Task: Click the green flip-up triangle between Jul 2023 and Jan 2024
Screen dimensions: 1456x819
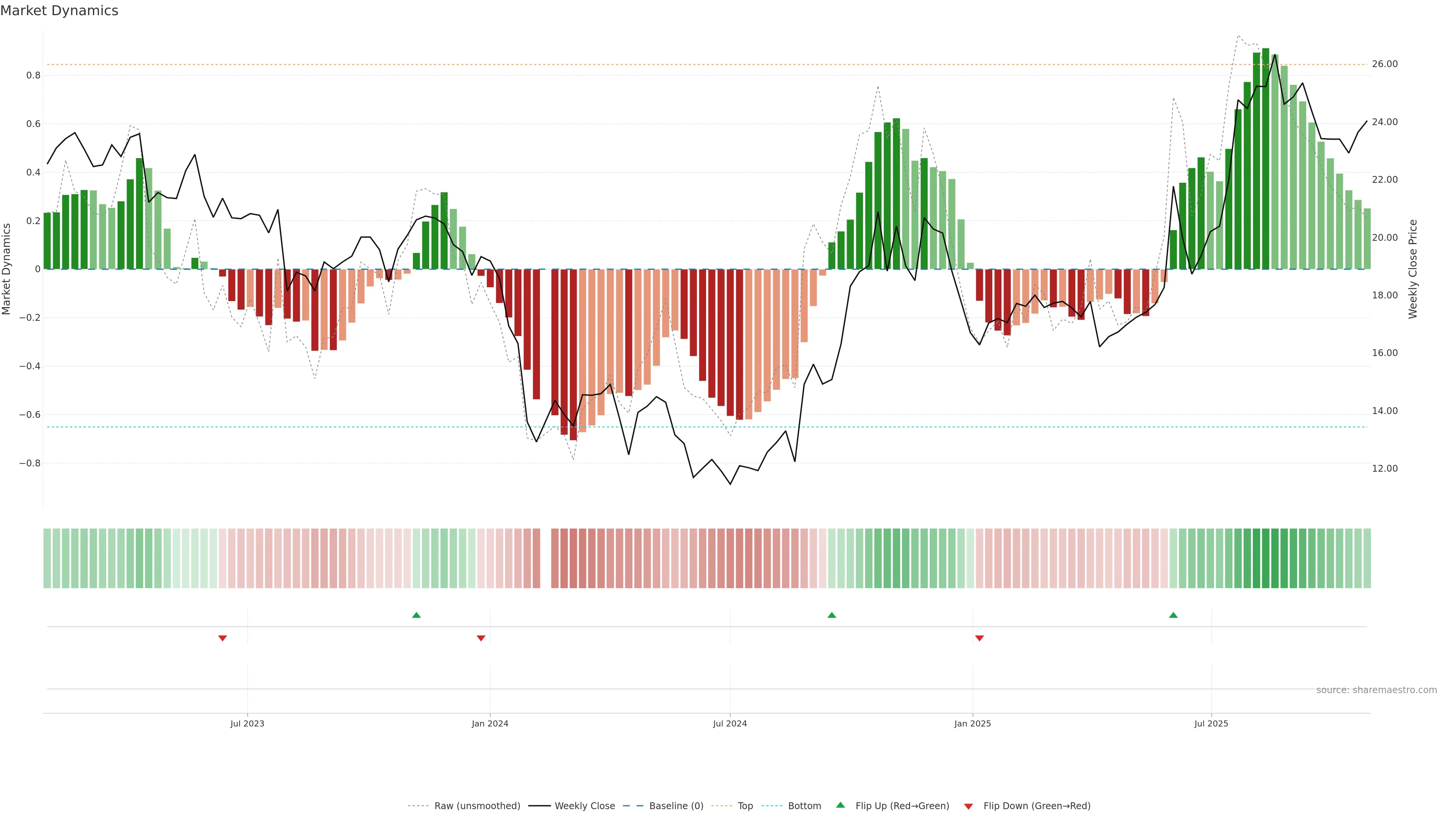Action: [417, 615]
